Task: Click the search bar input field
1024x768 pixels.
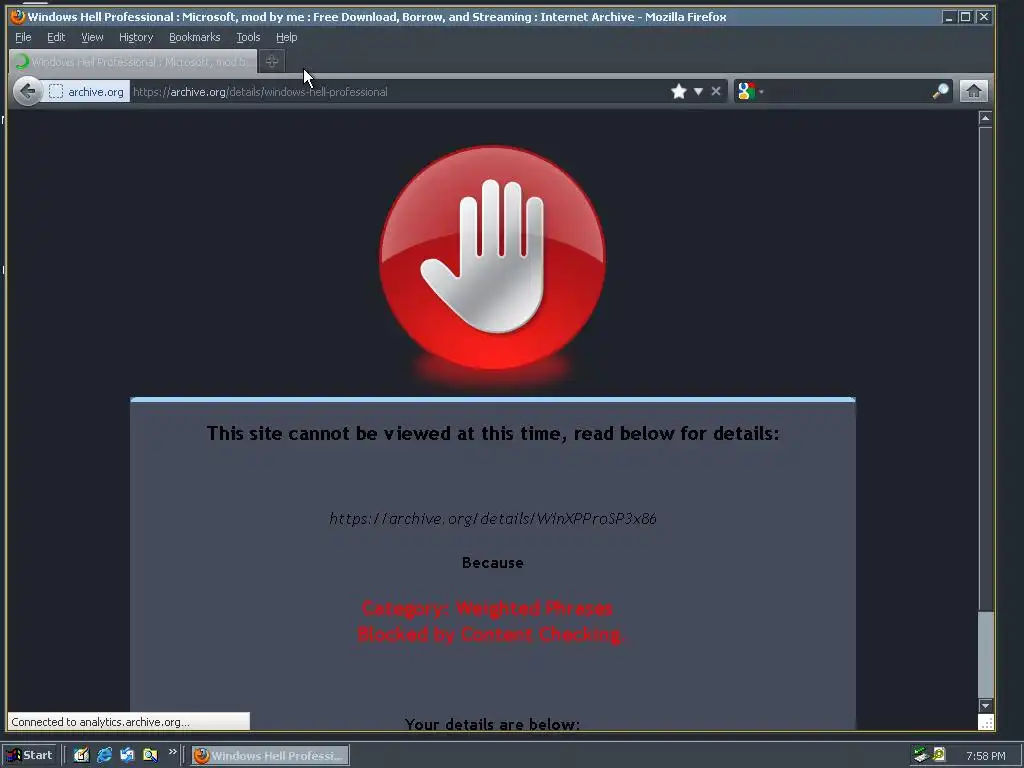Action: pos(848,91)
